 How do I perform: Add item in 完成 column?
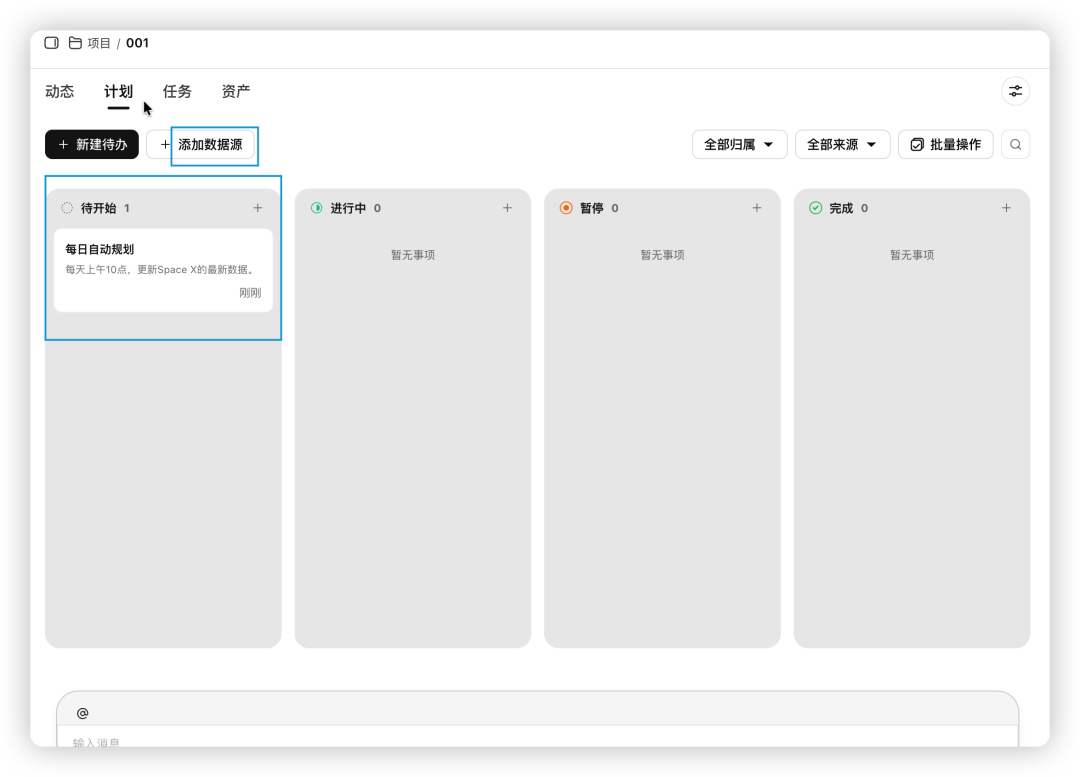[x=1006, y=208]
